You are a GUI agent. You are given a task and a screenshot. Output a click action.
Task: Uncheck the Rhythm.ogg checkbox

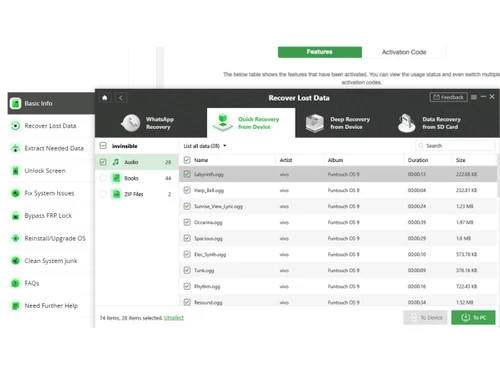187,286
